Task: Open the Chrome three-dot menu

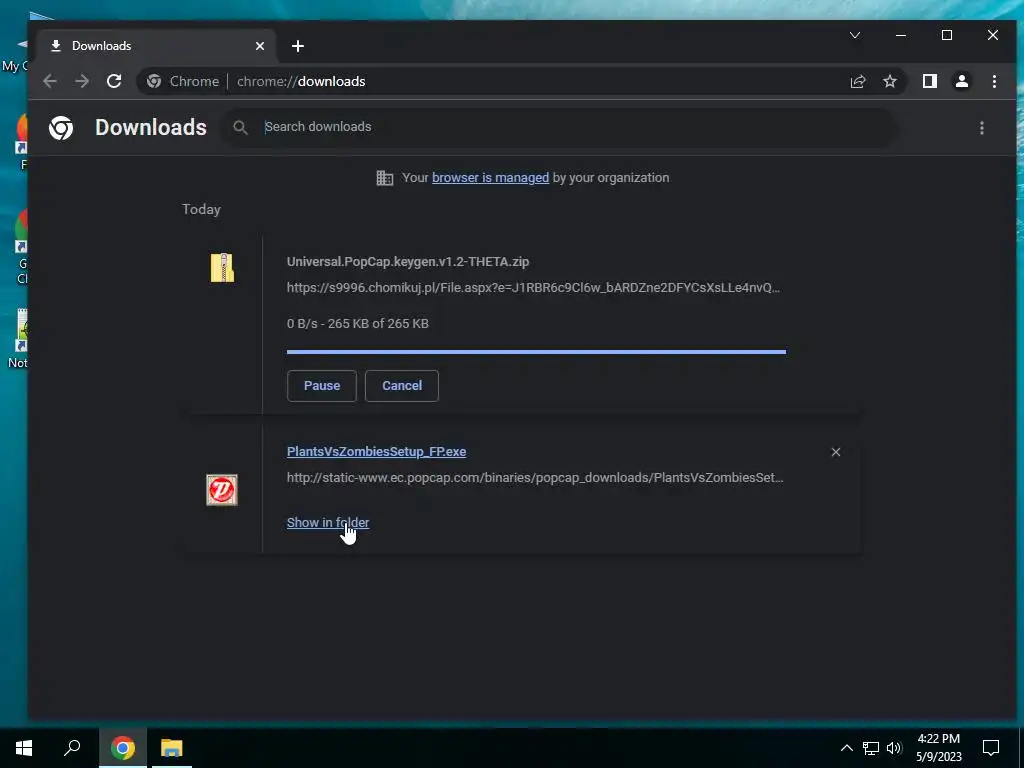Action: tap(994, 82)
